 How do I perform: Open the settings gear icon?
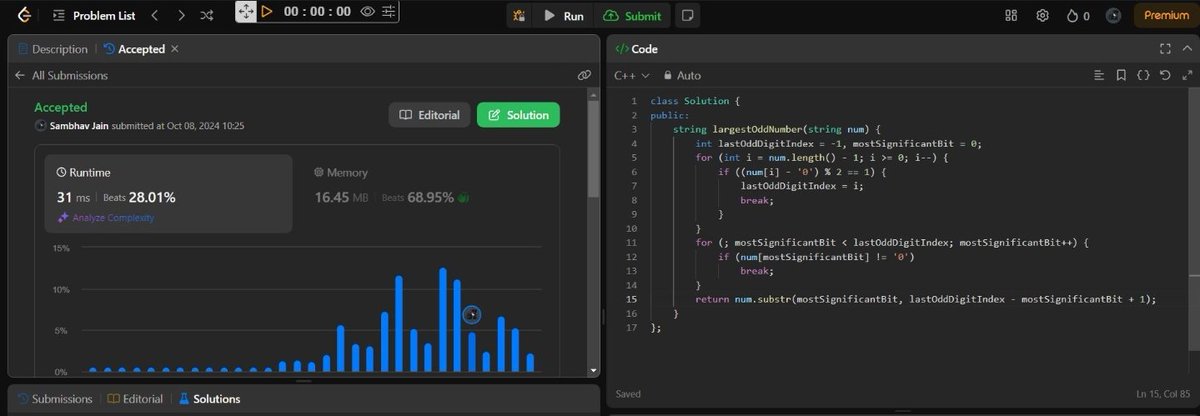pyautogui.click(x=1042, y=16)
